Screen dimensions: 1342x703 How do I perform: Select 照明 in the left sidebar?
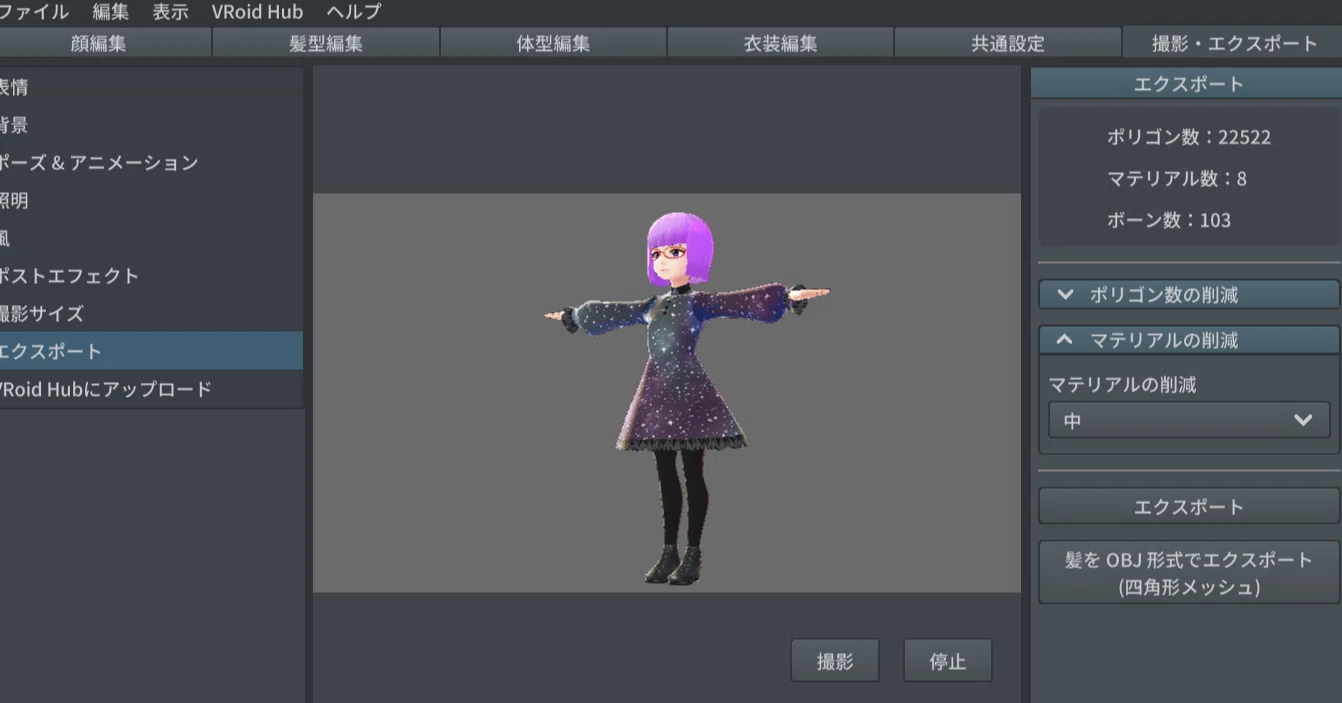click(x=150, y=200)
